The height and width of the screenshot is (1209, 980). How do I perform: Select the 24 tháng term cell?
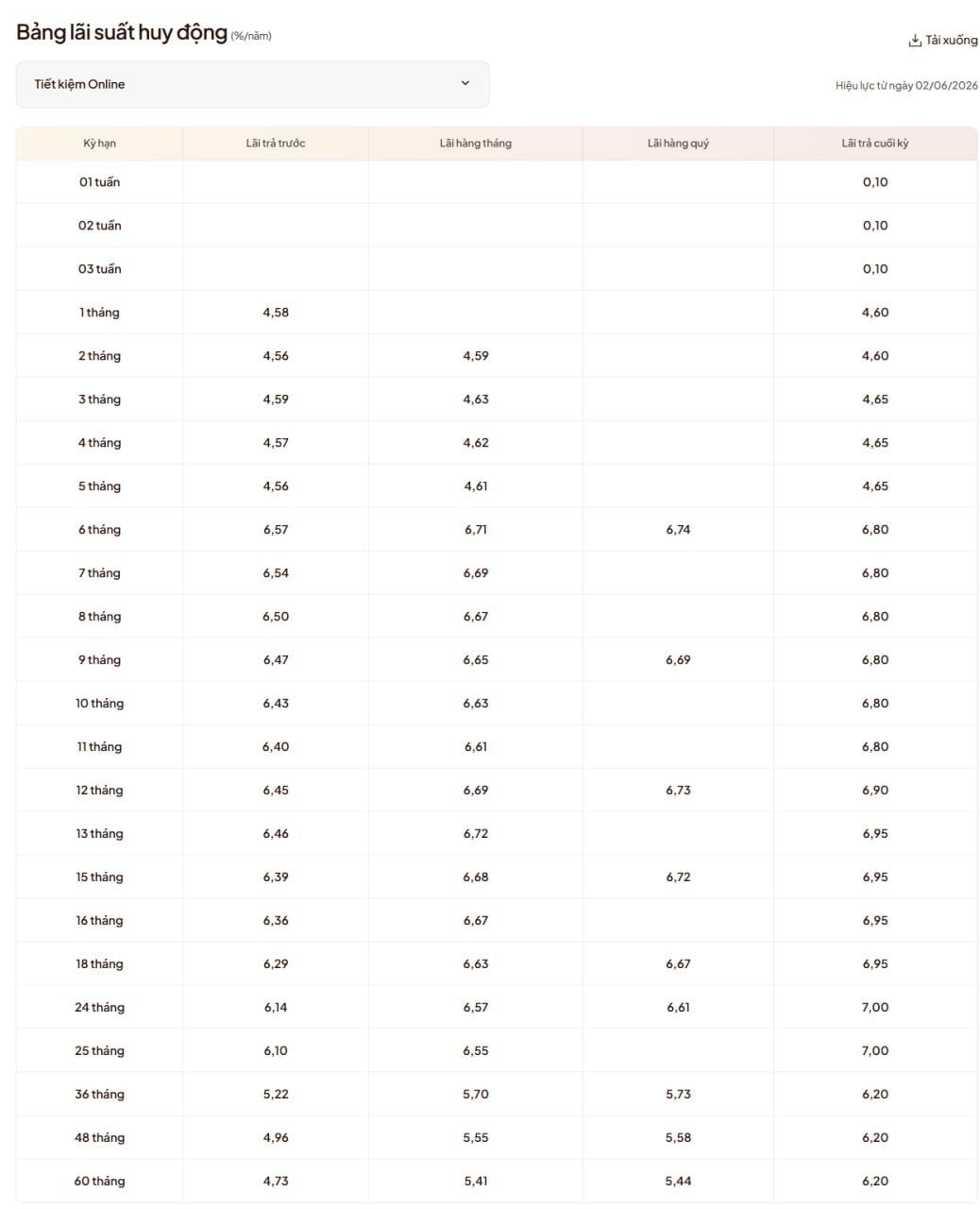99,1008
